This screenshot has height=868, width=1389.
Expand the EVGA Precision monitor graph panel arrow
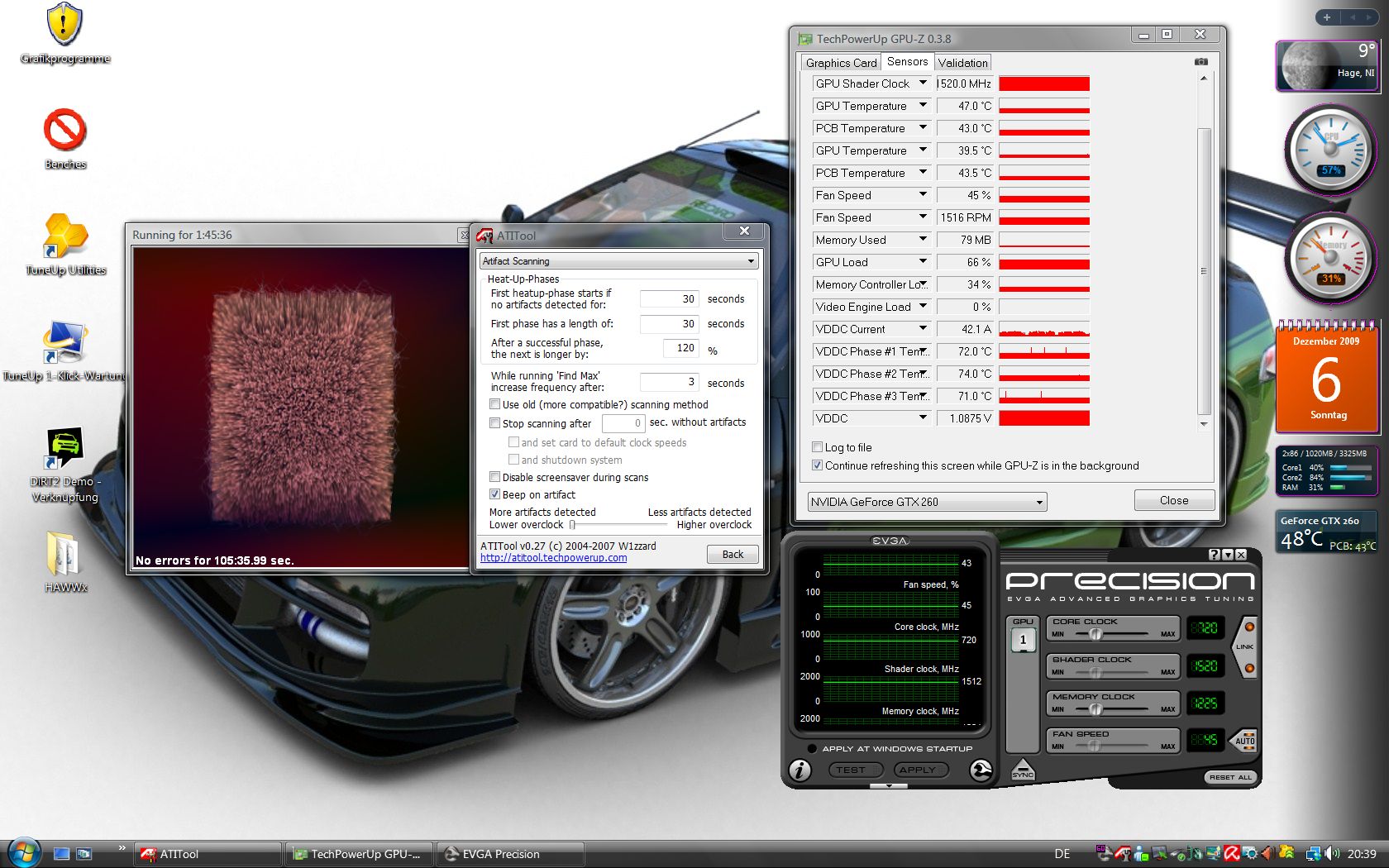[890, 786]
